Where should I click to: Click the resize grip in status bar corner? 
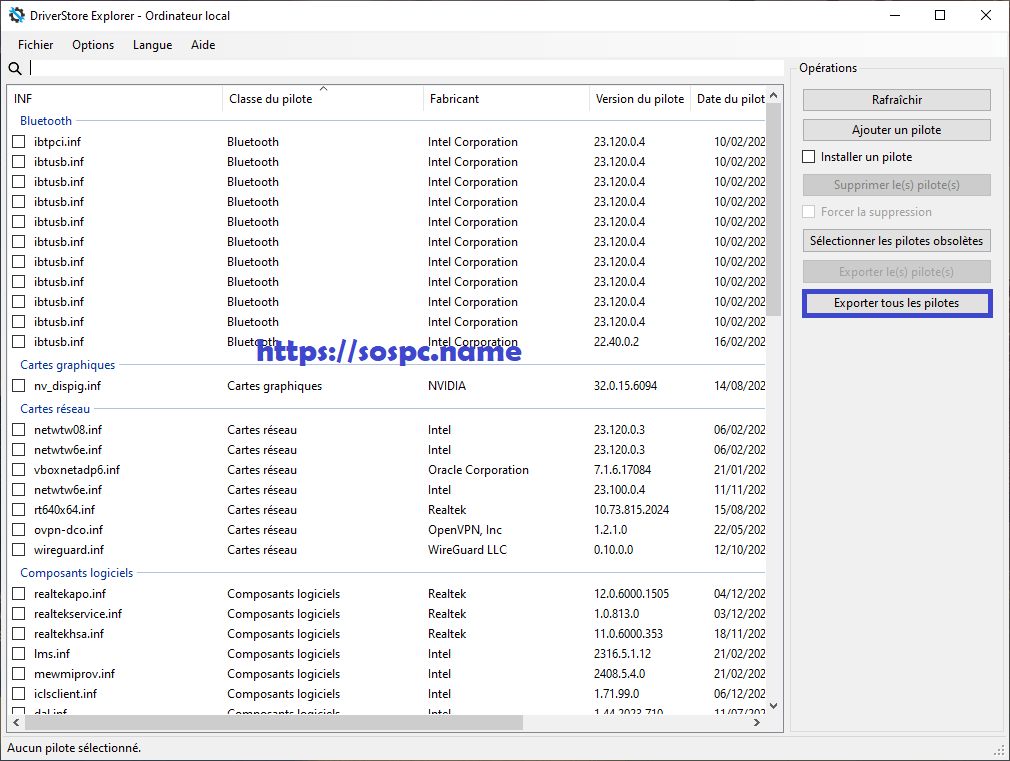coord(999,749)
